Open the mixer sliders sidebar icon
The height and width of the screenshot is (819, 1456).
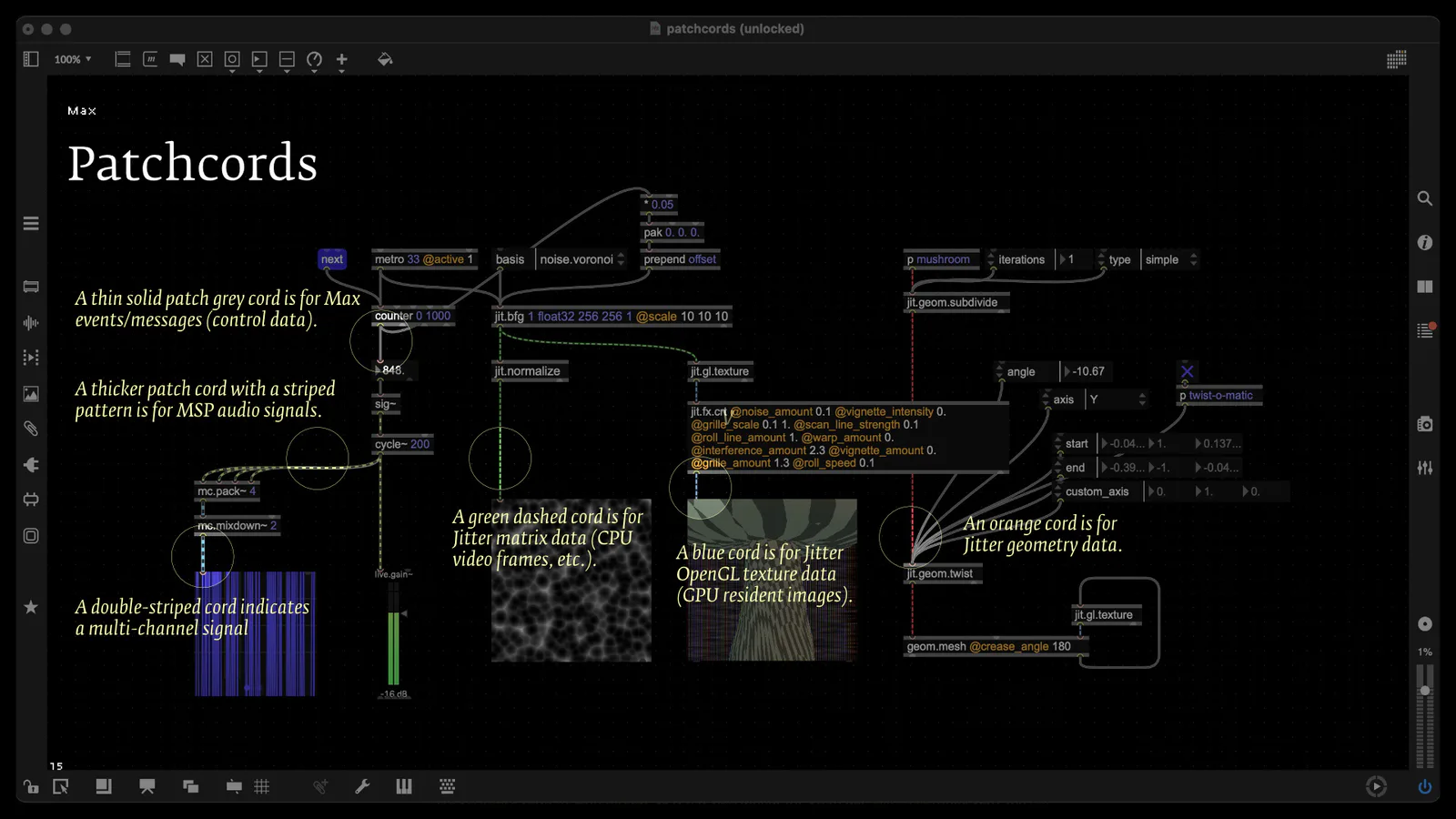1425,468
